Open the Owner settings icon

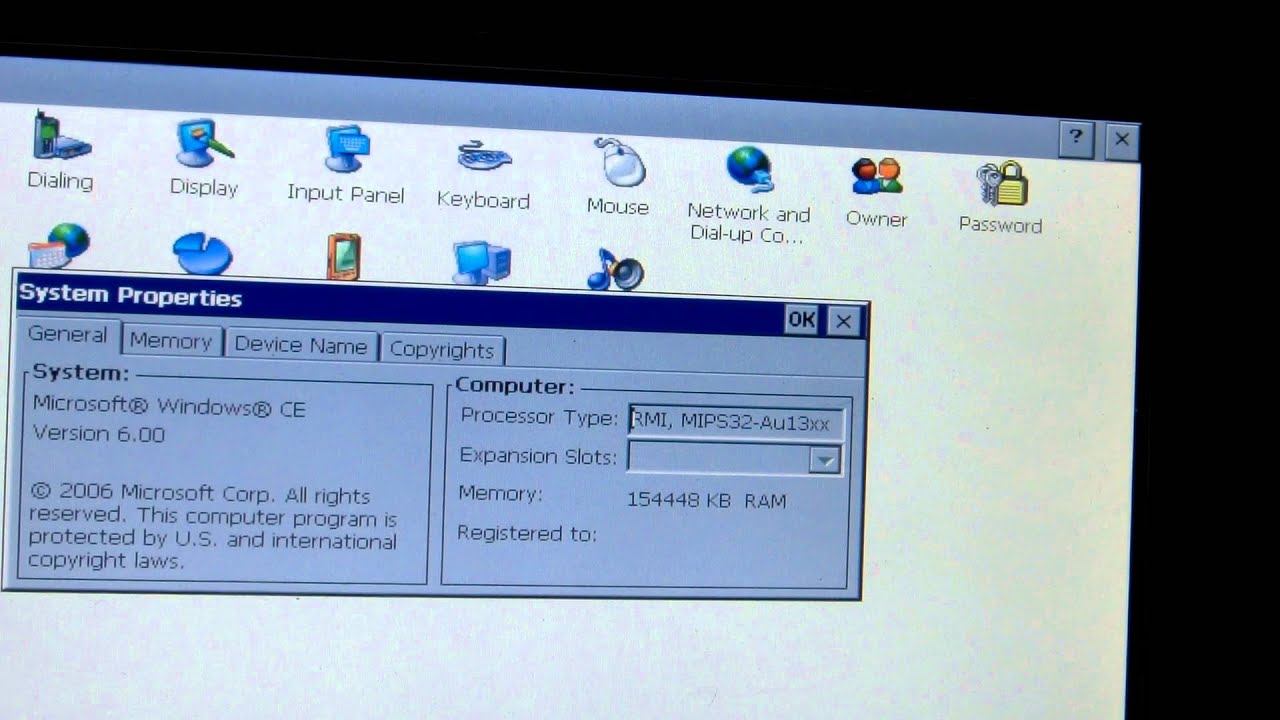(876, 191)
